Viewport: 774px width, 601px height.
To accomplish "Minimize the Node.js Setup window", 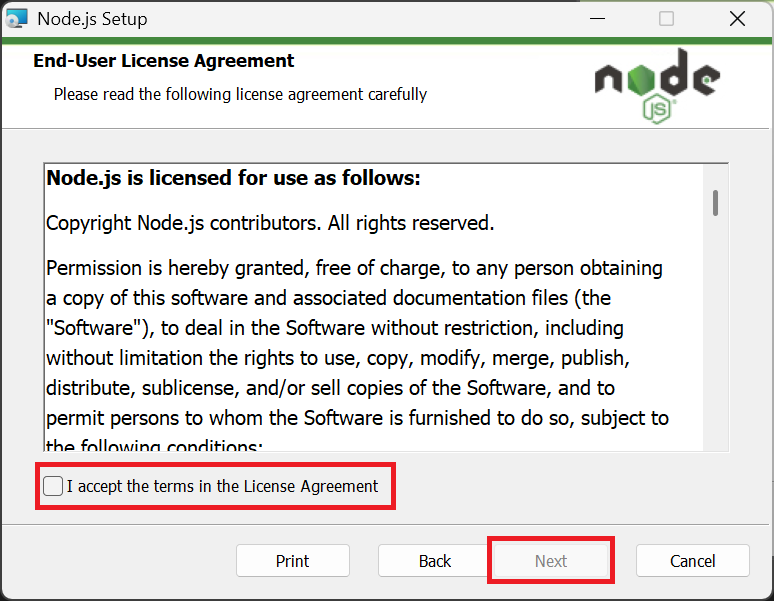I will point(596,18).
